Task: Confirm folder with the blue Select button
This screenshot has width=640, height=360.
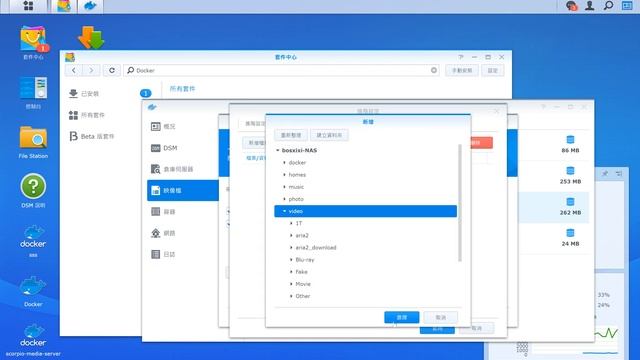Action: 402,317
